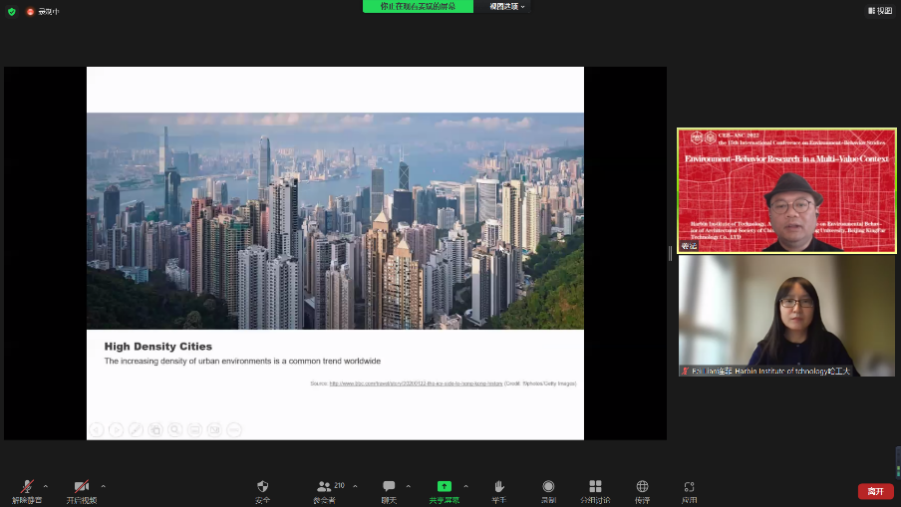Turn on the video camera
The image size is (901, 507).
pyautogui.click(x=81, y=487)
